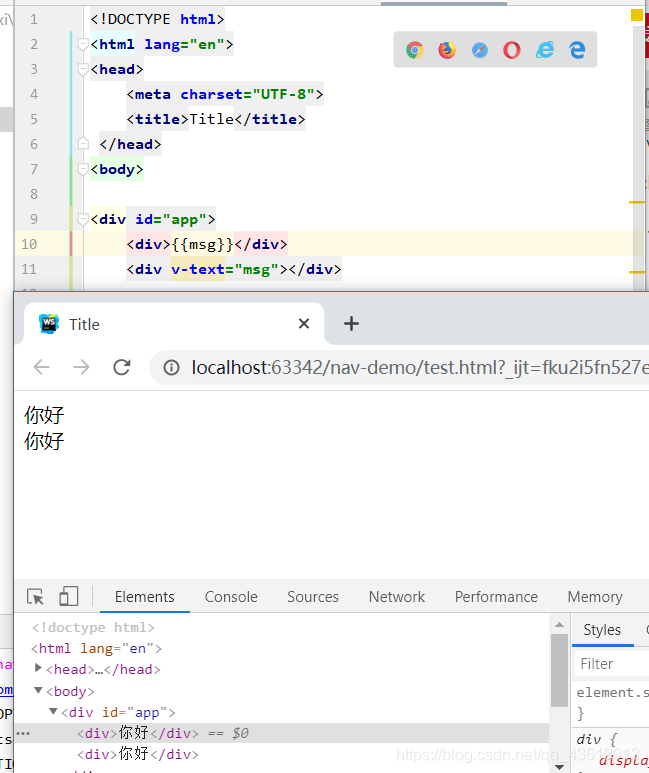The image size is (649, 773).
Task: Go back in the browser
Action: 41,367
